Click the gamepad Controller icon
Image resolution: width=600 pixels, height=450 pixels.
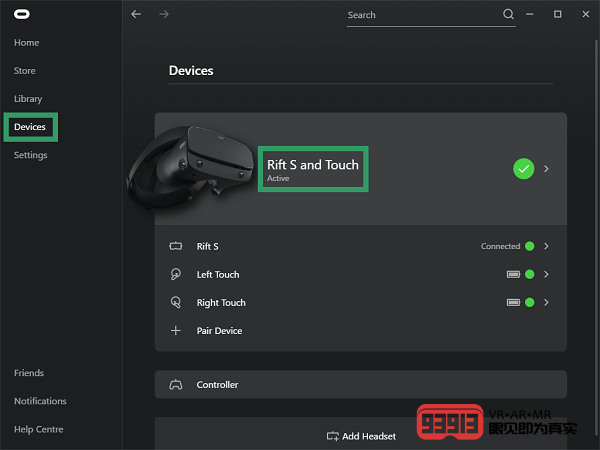[176, 384]
